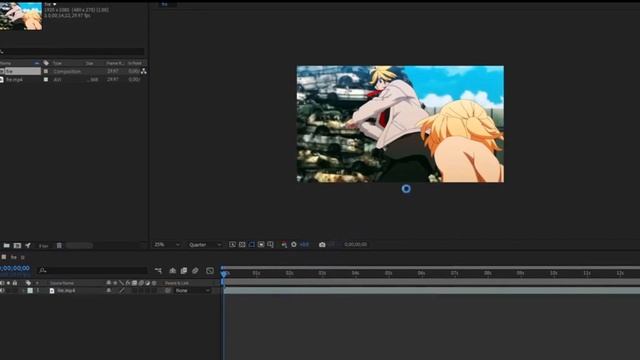The height and width of the screenshot is (360, 640).
Task: Click the composition preview thumbnail in Project panel
Action: [21, 16]
